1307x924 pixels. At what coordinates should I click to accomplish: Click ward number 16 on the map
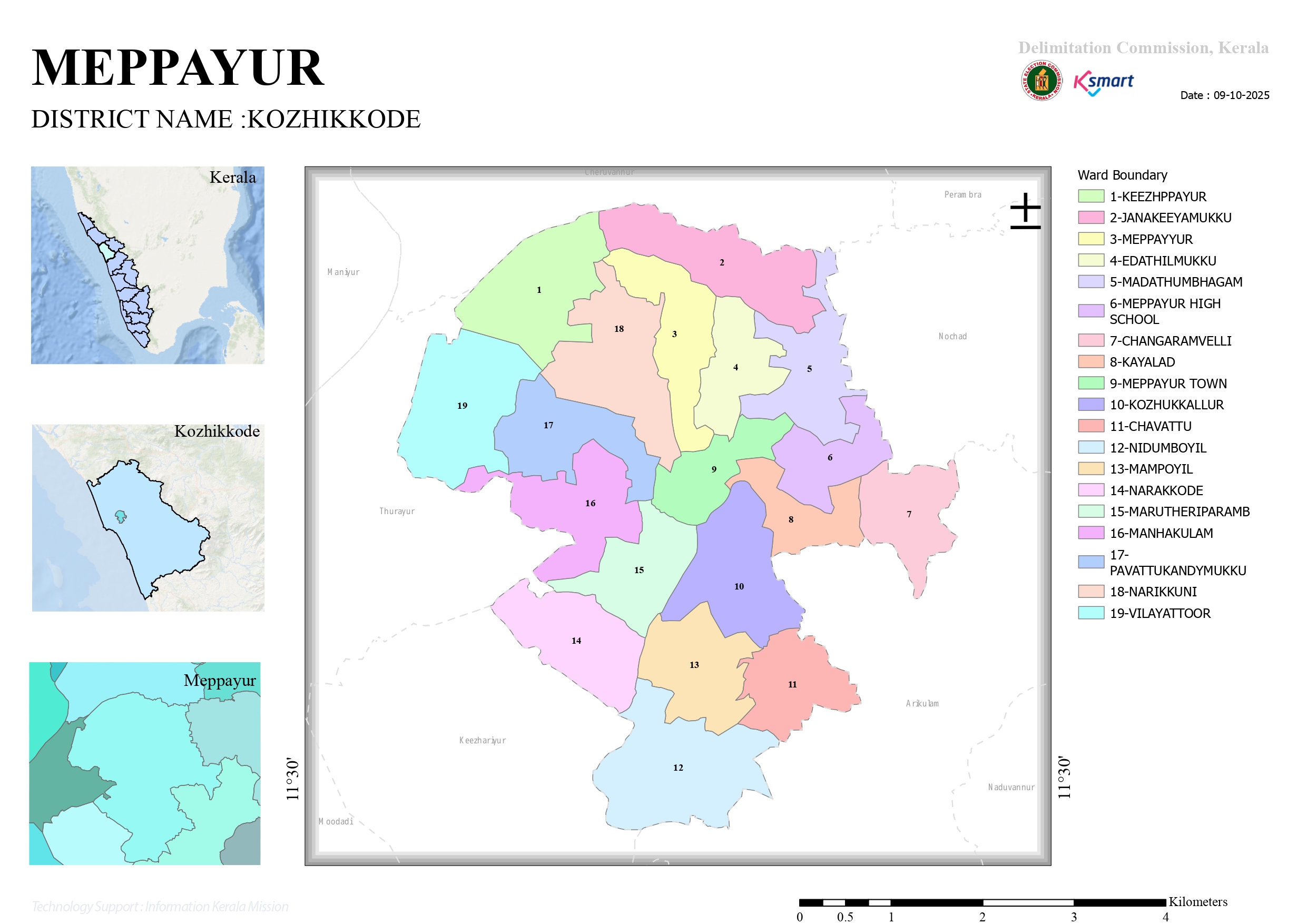591,504
